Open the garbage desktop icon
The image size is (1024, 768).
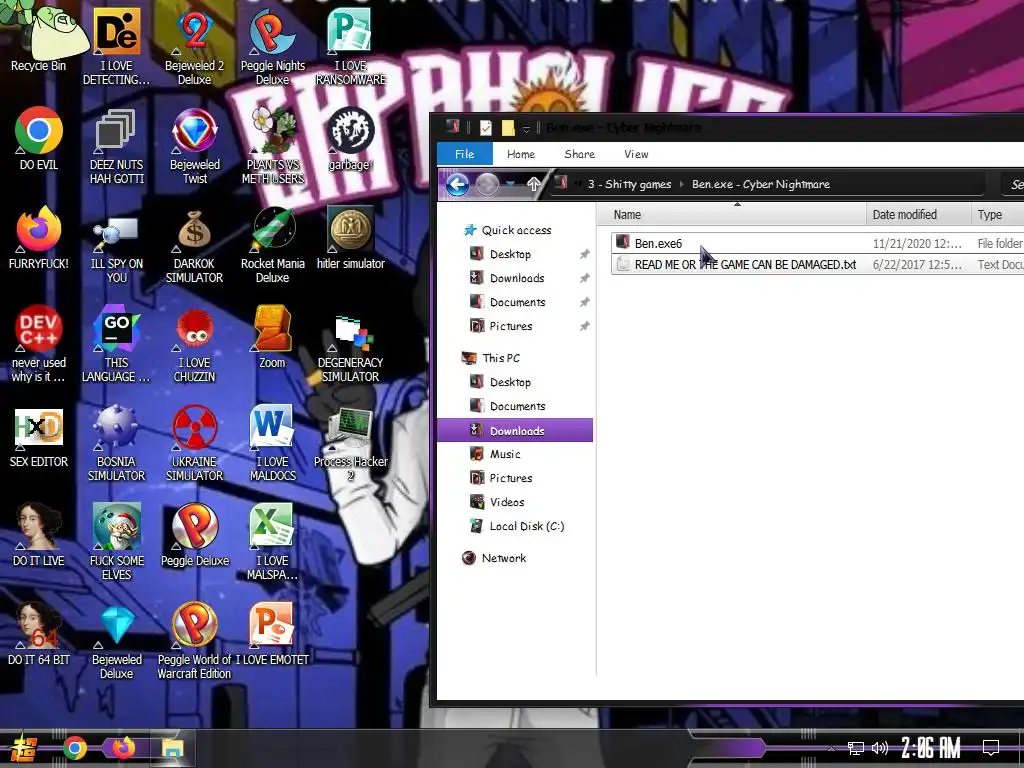click(x=351, y=138)
